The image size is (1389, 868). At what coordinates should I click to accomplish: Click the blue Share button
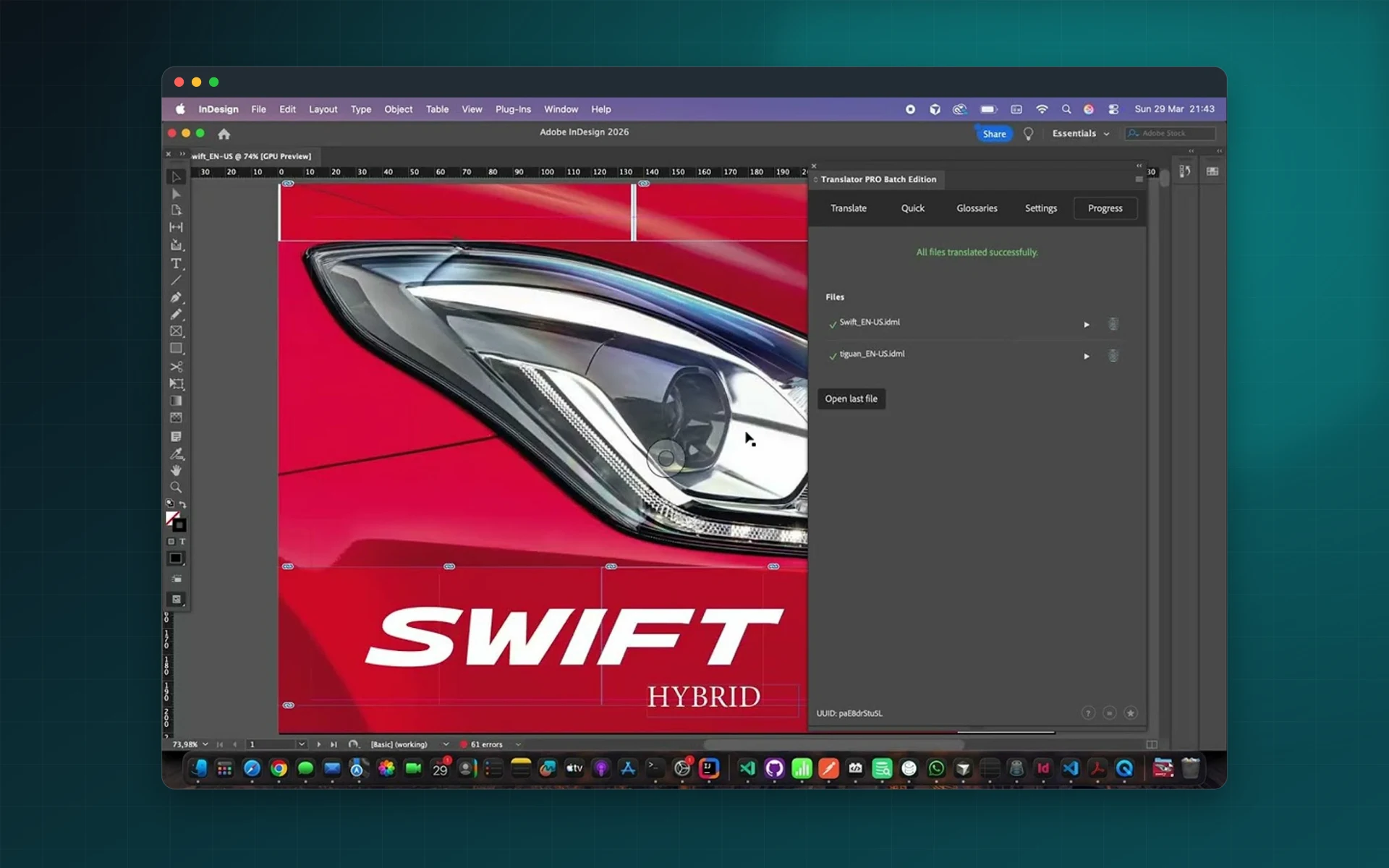click(x=994, y=134)
